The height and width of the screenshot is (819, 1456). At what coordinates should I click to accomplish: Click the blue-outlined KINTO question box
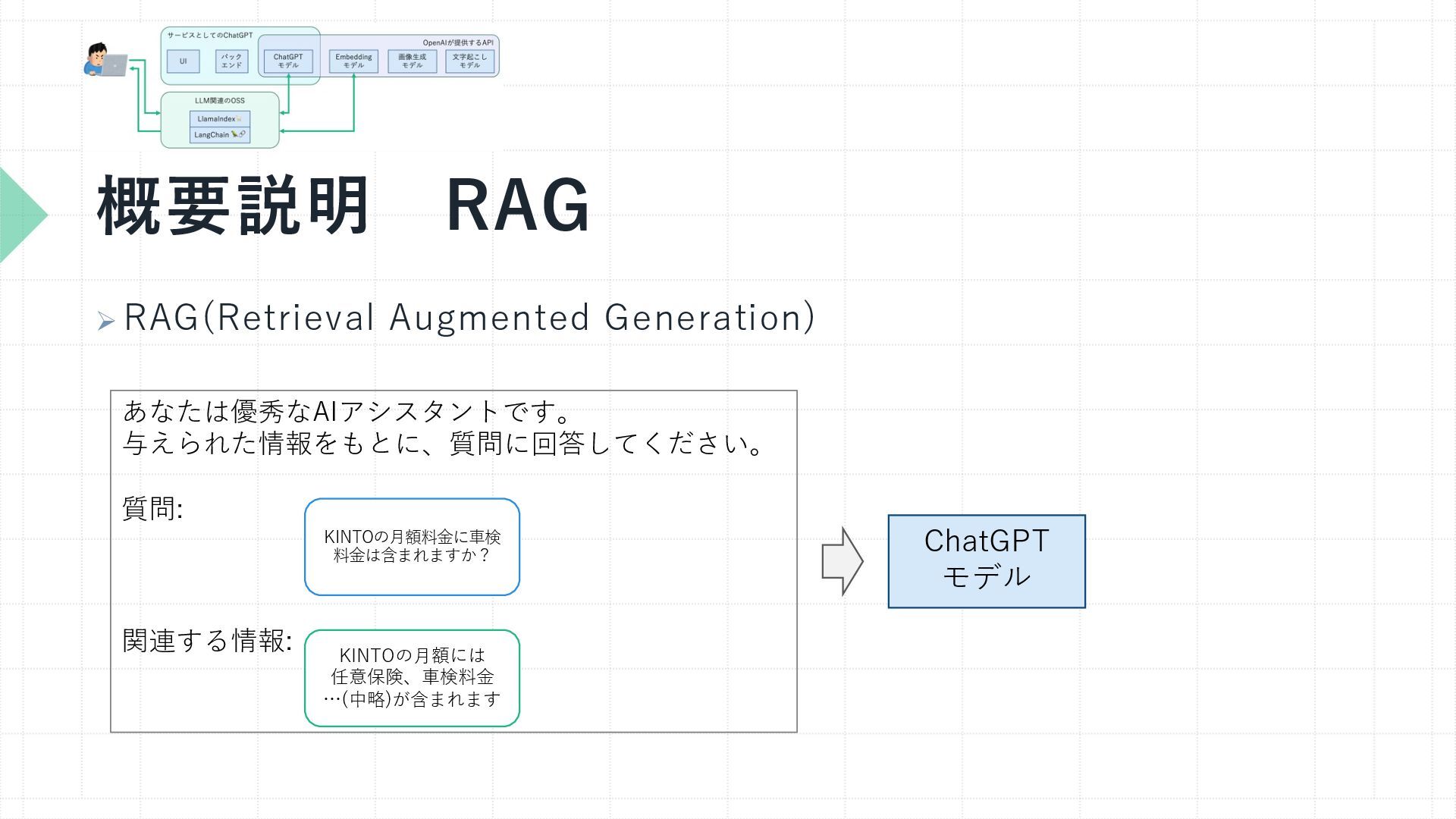412,547
